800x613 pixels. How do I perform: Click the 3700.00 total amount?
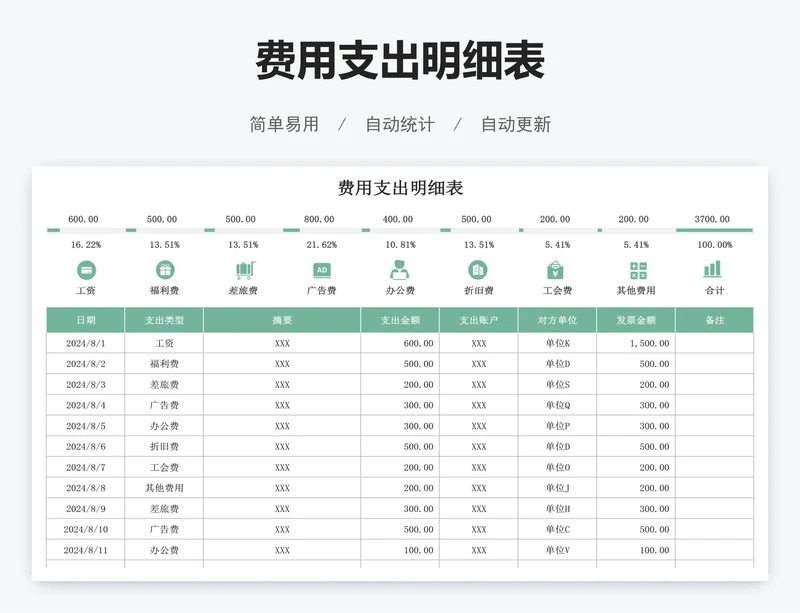[712, 219]
